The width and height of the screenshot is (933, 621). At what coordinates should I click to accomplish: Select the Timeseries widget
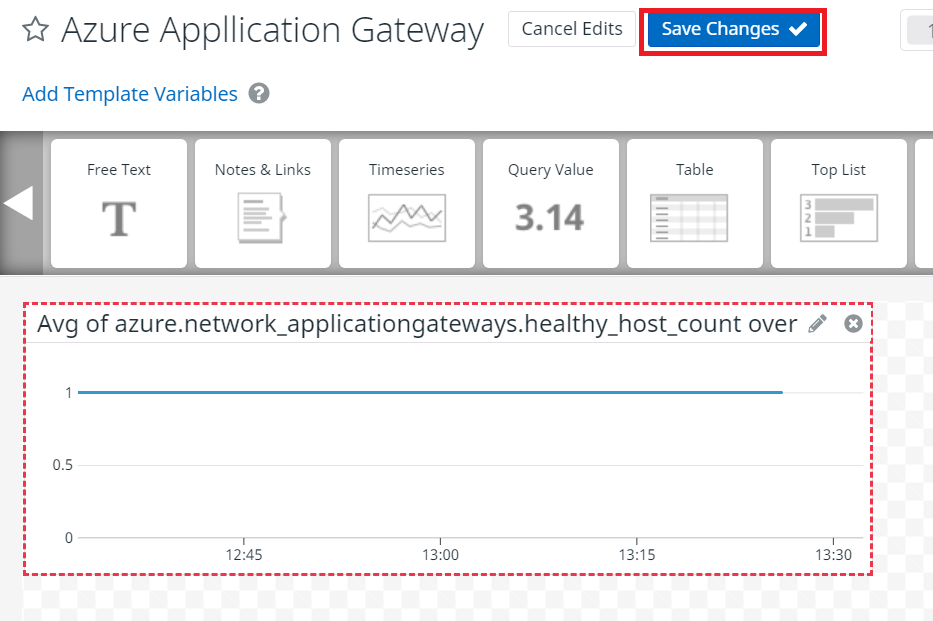click(407, 203)
